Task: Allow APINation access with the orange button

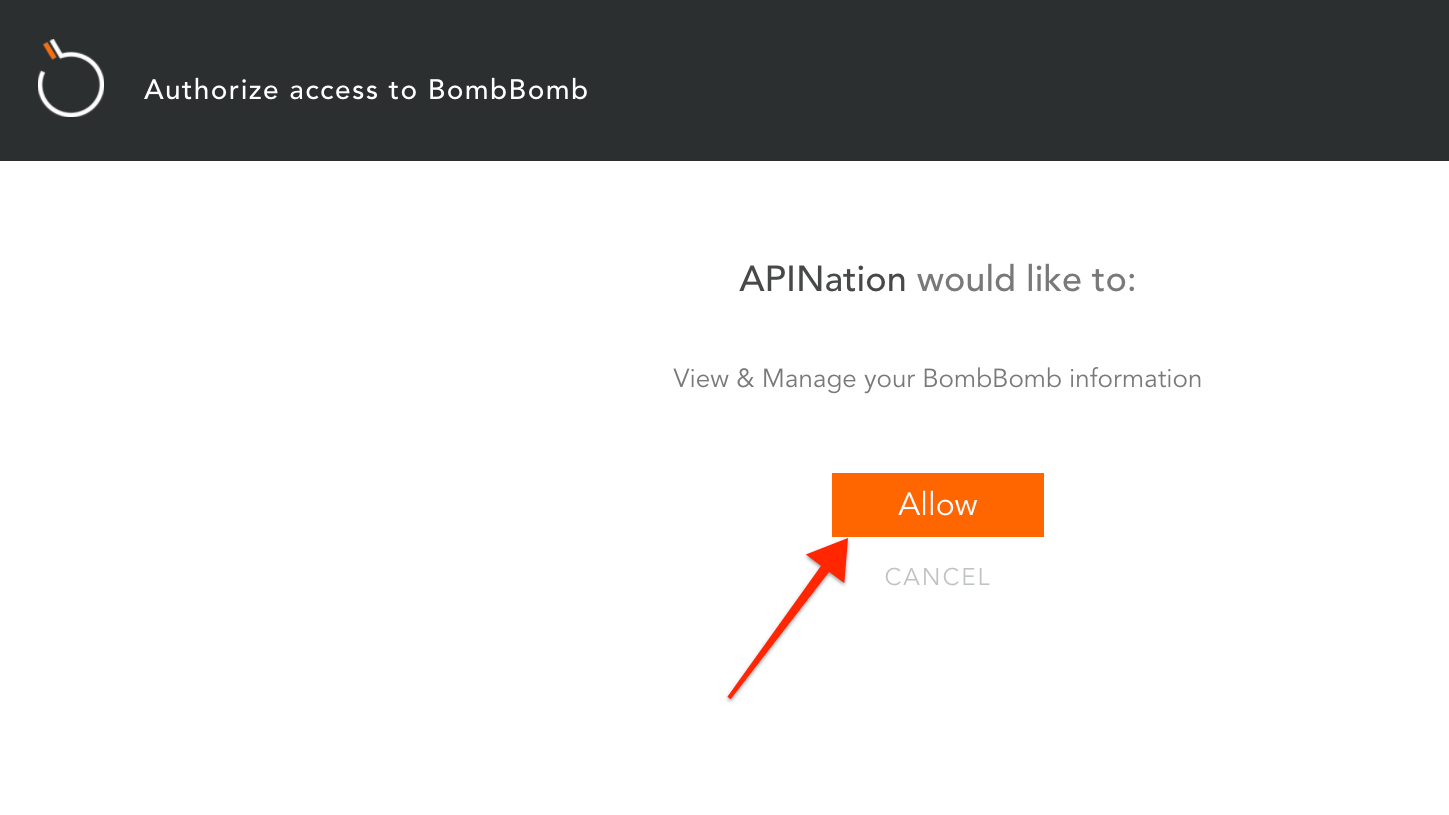Action: tap(937, 505)
